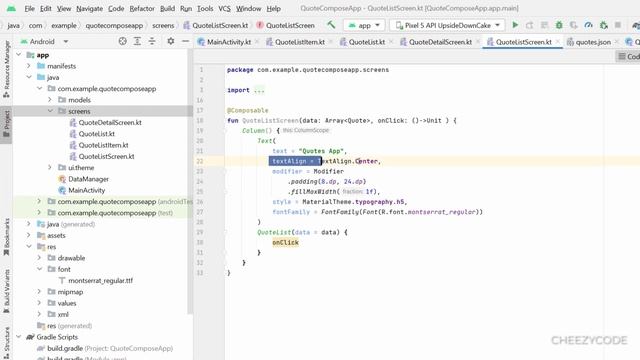640x360 pixels.
Task: Select QuoteDetailScreen.kt in project tree
Action: pos(110,122)
